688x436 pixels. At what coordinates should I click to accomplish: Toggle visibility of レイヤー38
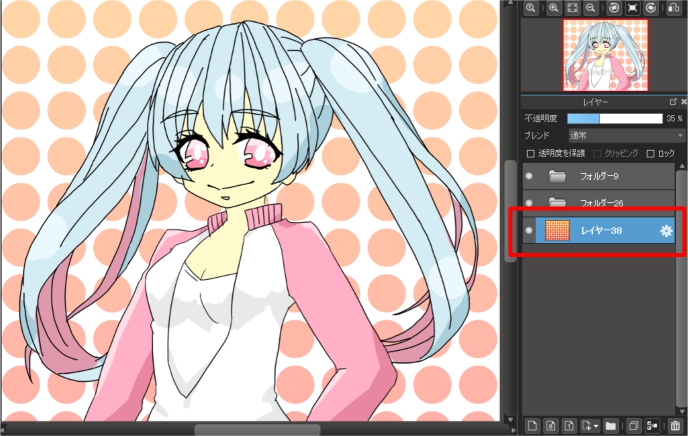point(529,230)
